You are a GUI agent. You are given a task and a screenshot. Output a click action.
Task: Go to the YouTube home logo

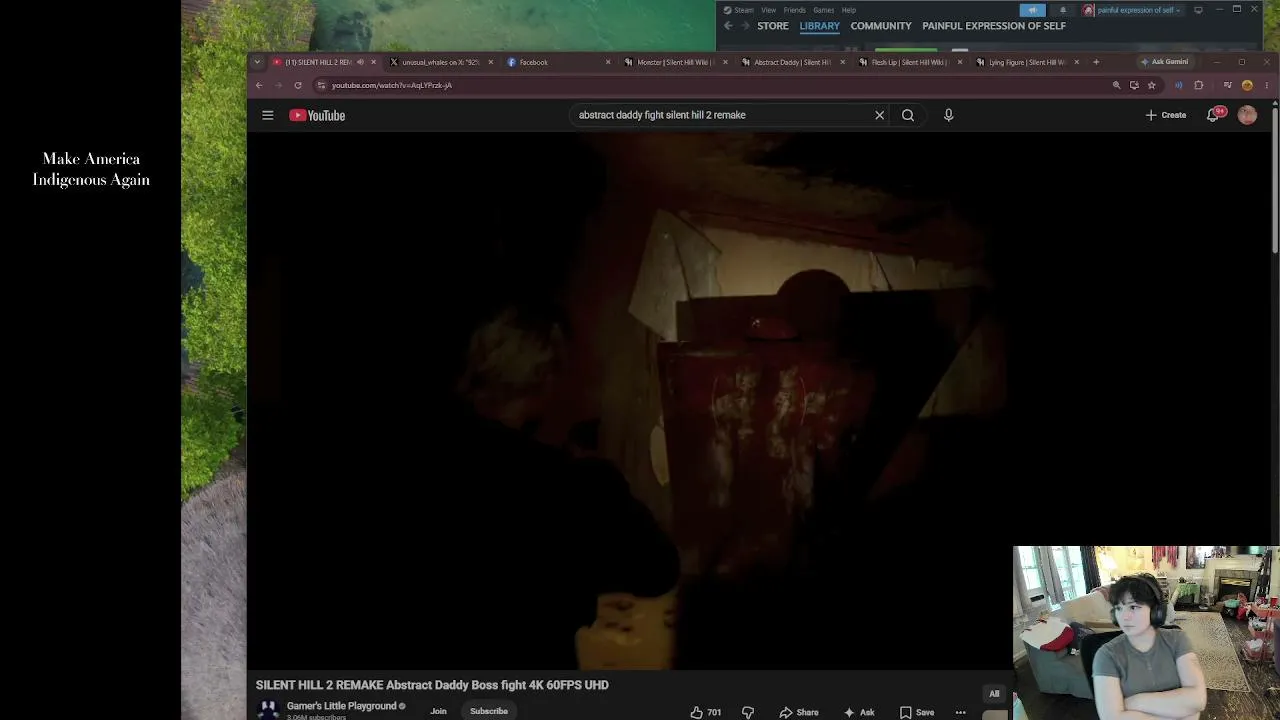point(317,115)
